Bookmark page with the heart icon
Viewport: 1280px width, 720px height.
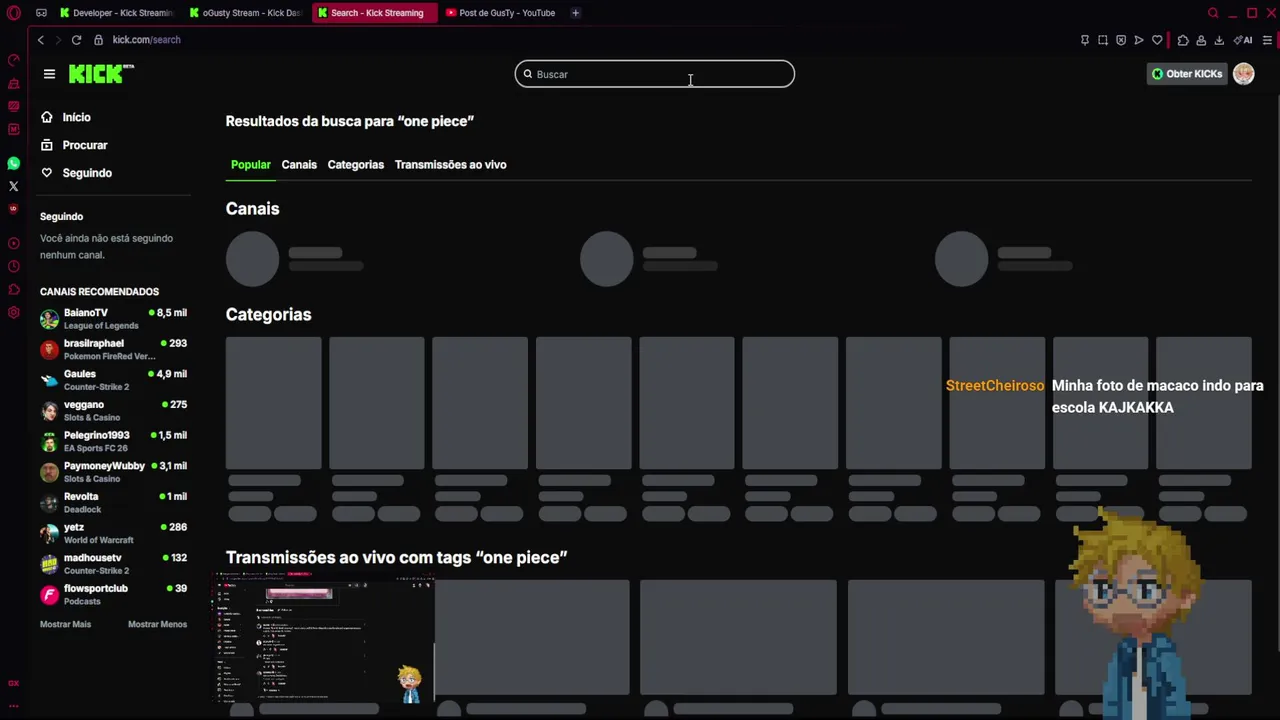[x=1157, y=40]
